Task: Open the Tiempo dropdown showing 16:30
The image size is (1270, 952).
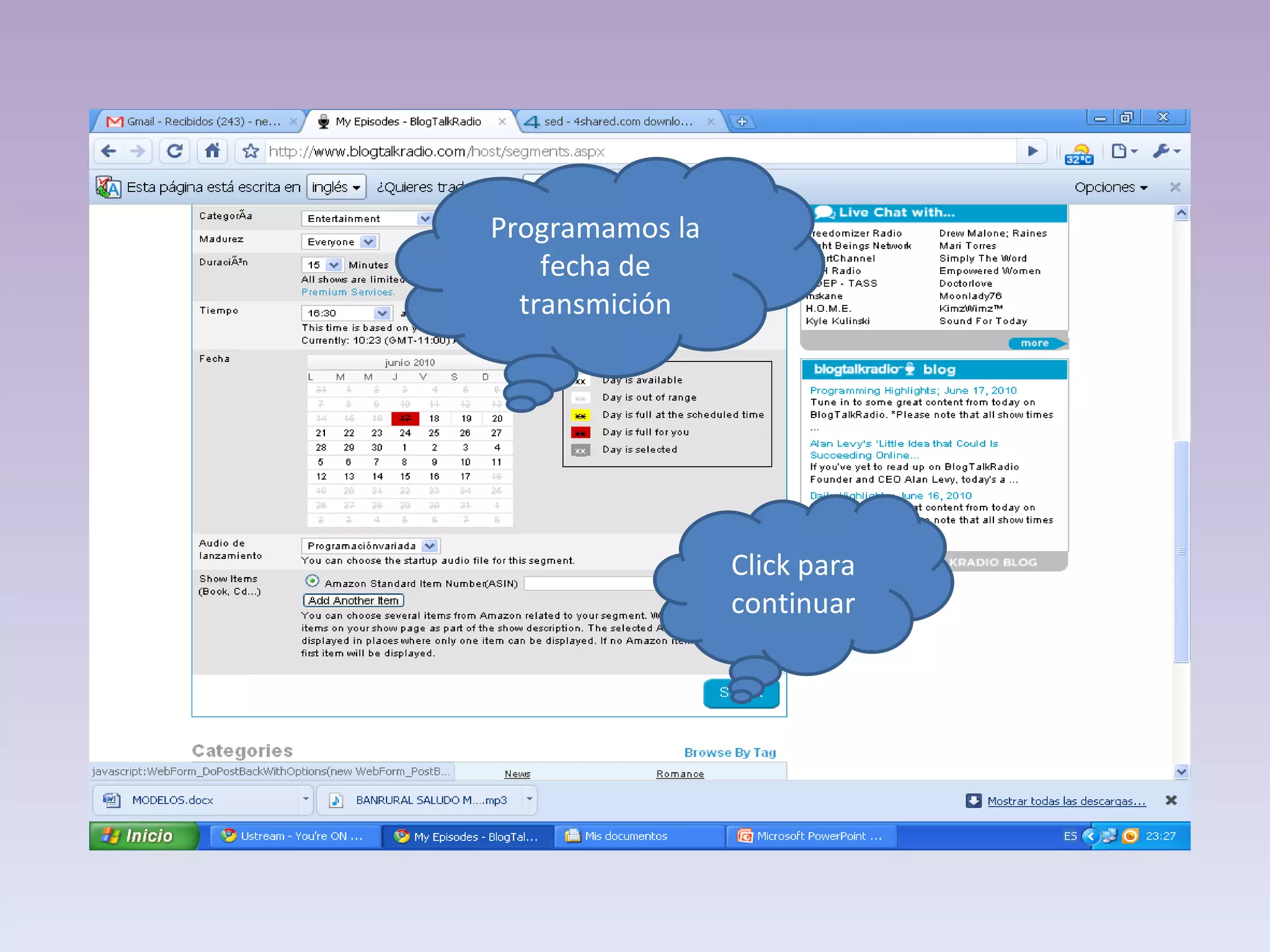Action: click(x=347, y=313)
